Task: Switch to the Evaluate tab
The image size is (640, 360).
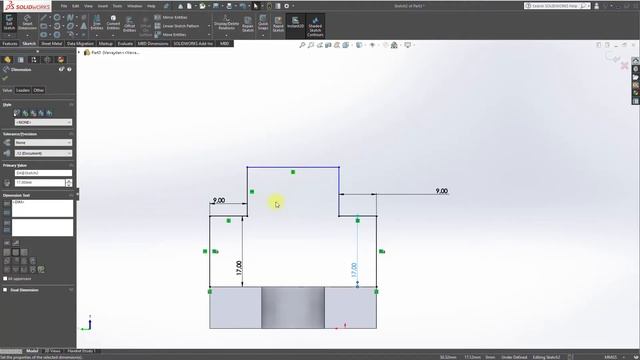Action: (125, 43)
